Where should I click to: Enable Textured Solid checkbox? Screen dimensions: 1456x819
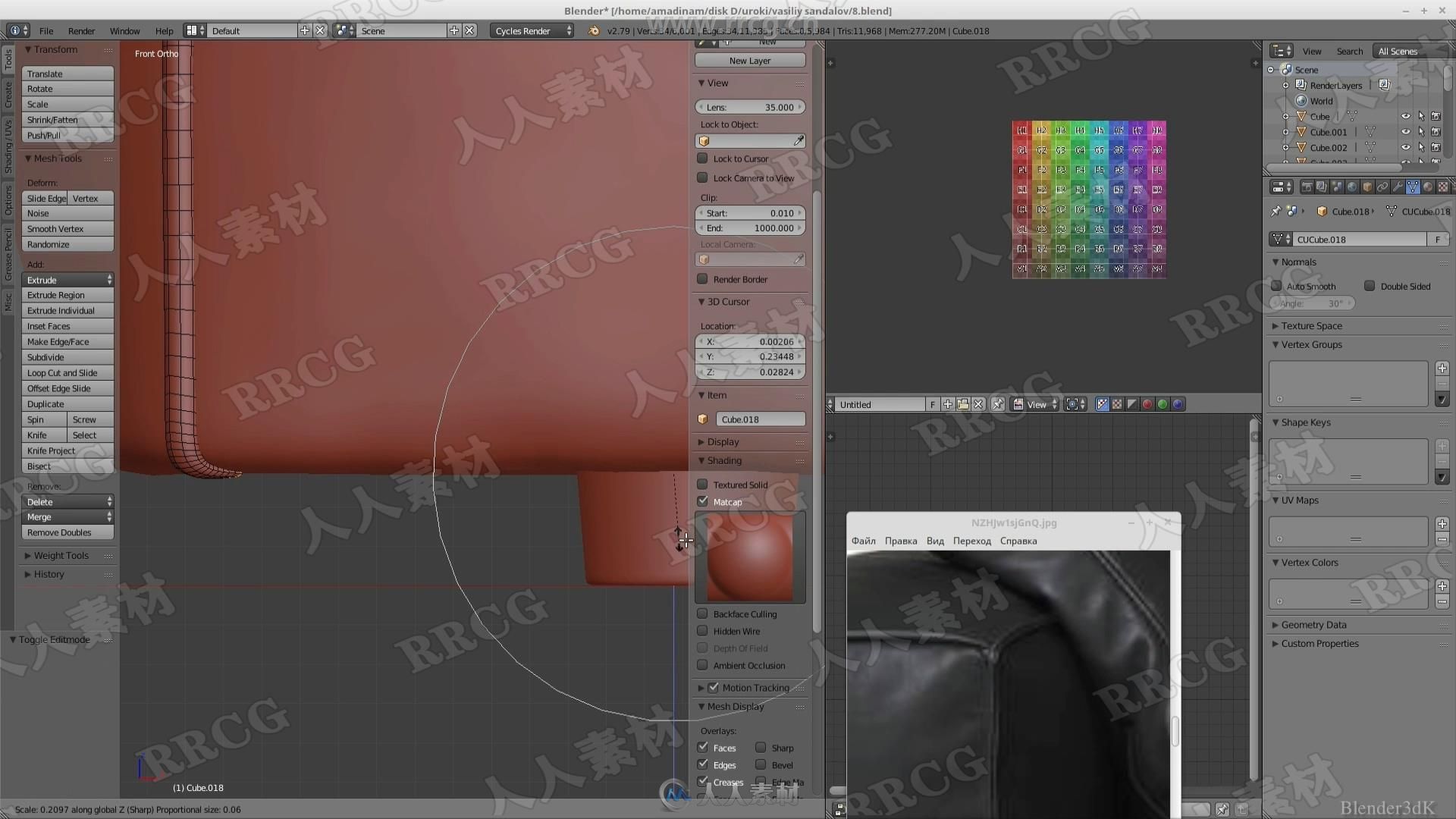[702, 485]
